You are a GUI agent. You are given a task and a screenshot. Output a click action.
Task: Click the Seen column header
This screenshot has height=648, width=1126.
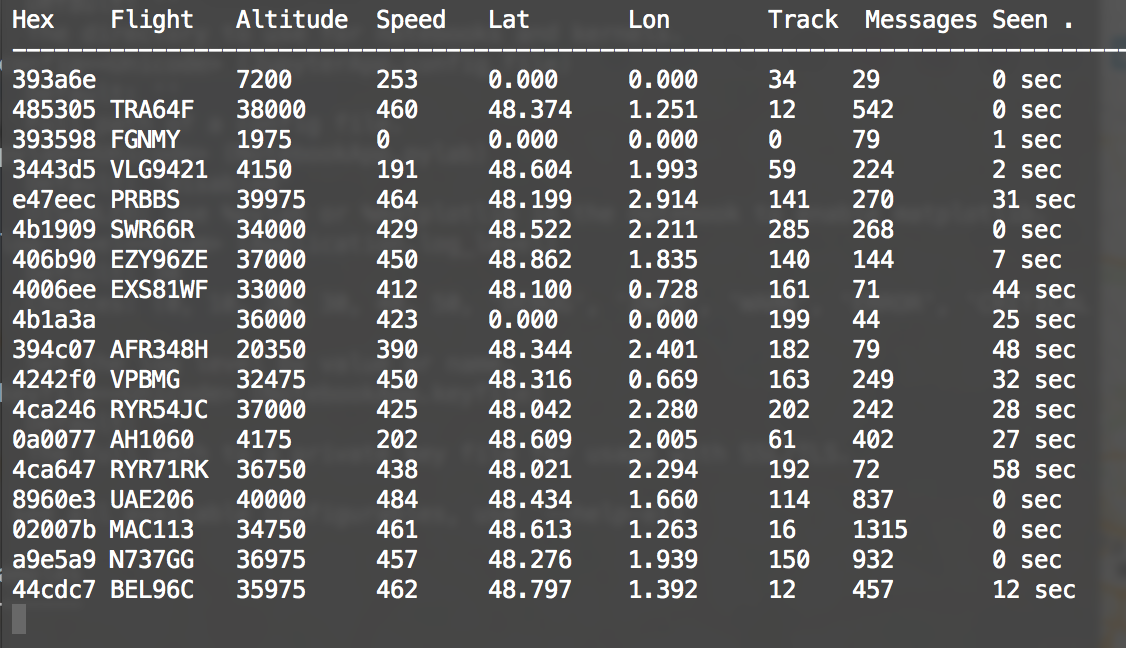tap(1020, 20)
